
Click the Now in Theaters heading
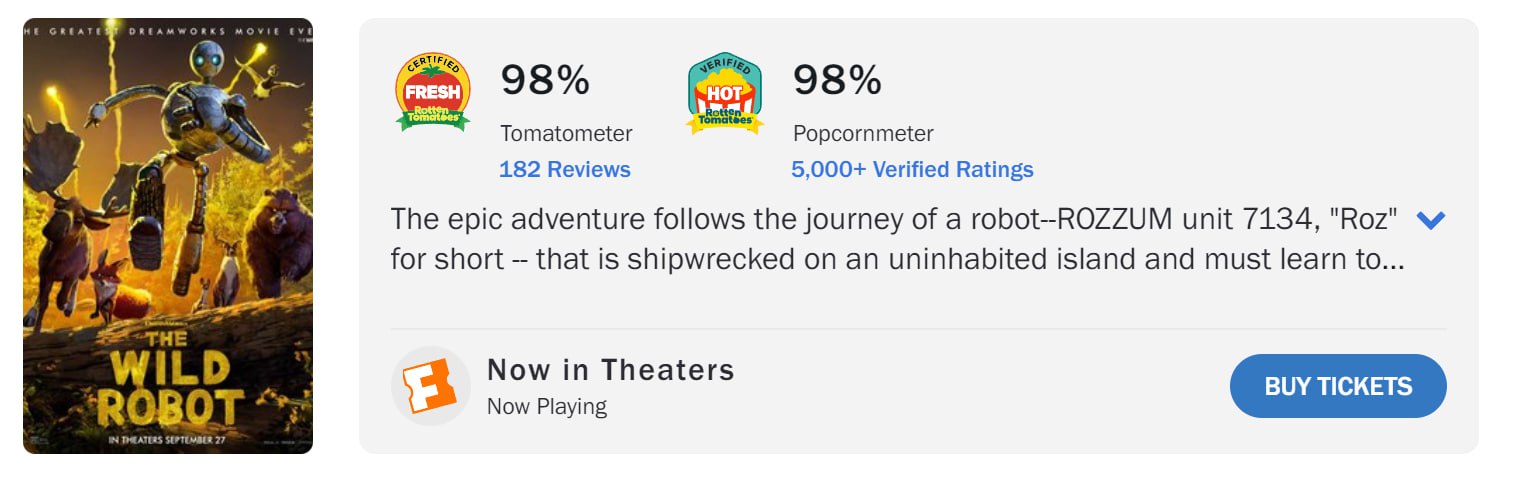(610, 370)
